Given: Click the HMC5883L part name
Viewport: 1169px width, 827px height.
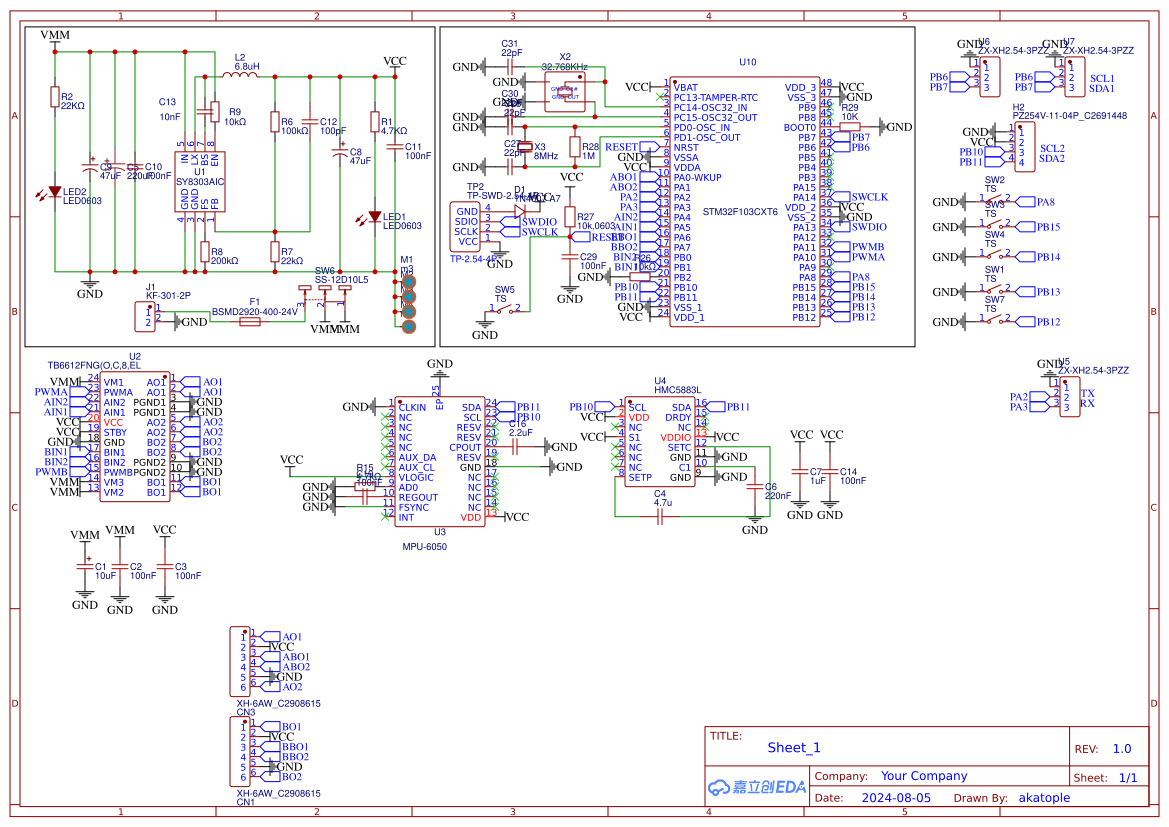Looking at the screenshot, I should pos(678,389).
